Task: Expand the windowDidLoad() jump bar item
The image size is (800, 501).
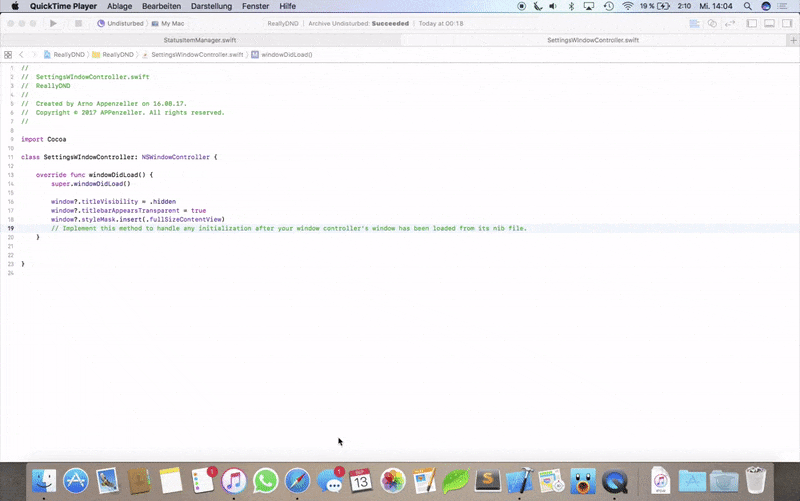Action: (285, 54)
